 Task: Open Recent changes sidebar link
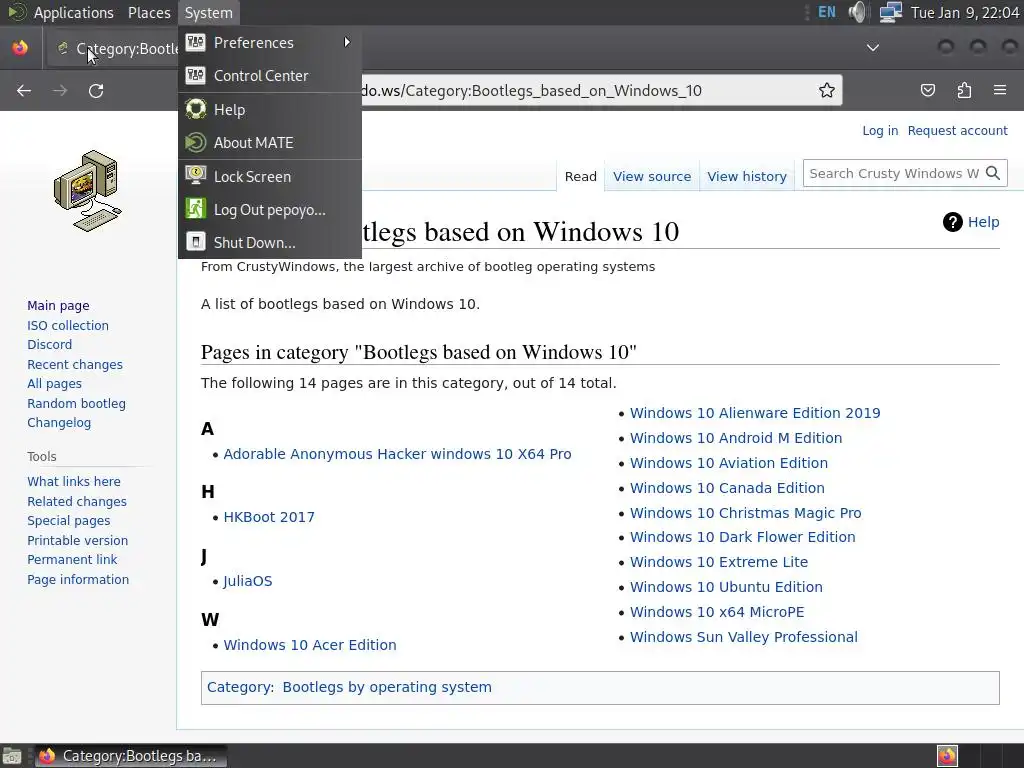75,364
